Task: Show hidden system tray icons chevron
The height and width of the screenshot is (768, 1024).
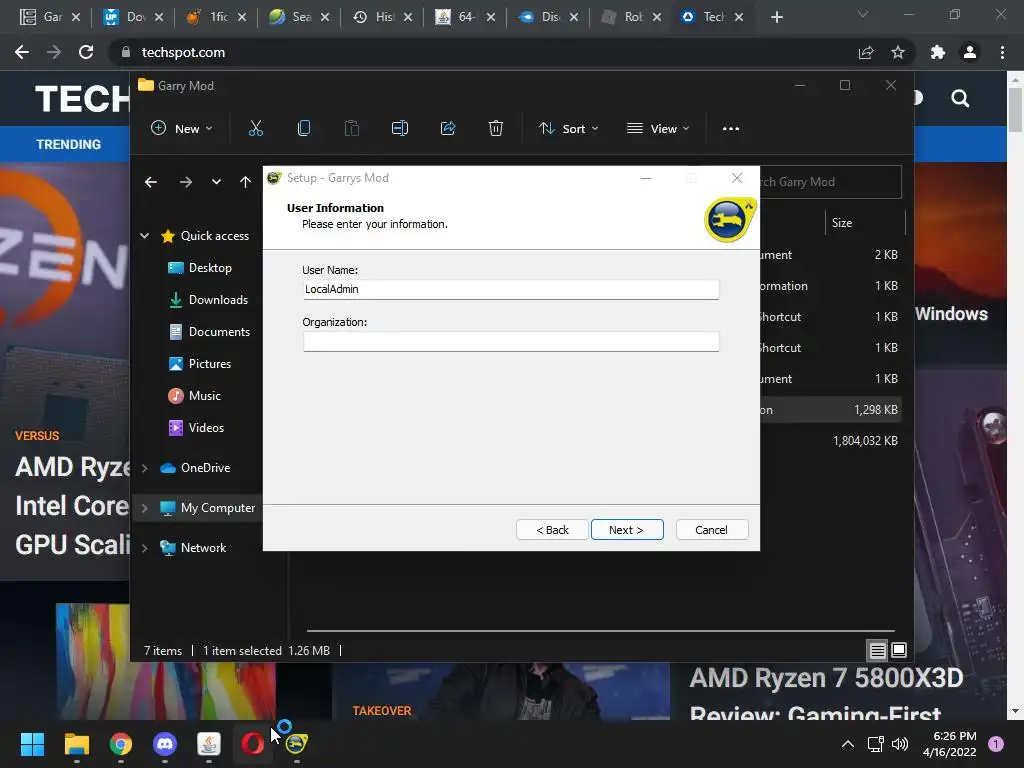Action: (848, 744)
